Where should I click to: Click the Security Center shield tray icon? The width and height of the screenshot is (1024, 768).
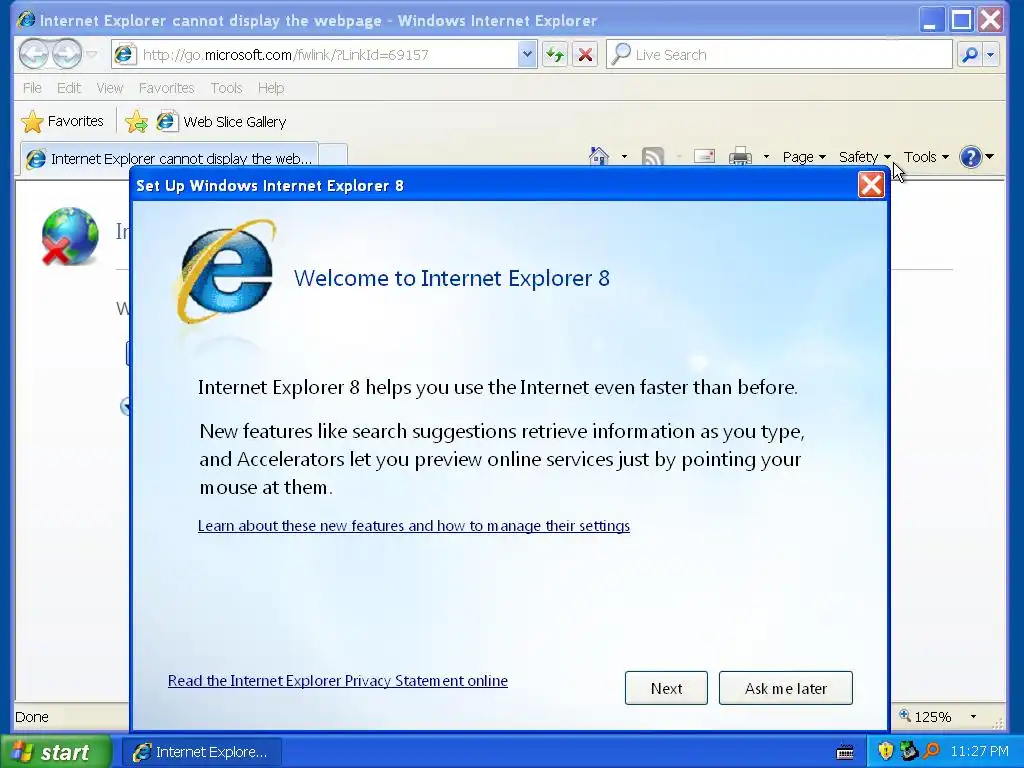(886, 751)
